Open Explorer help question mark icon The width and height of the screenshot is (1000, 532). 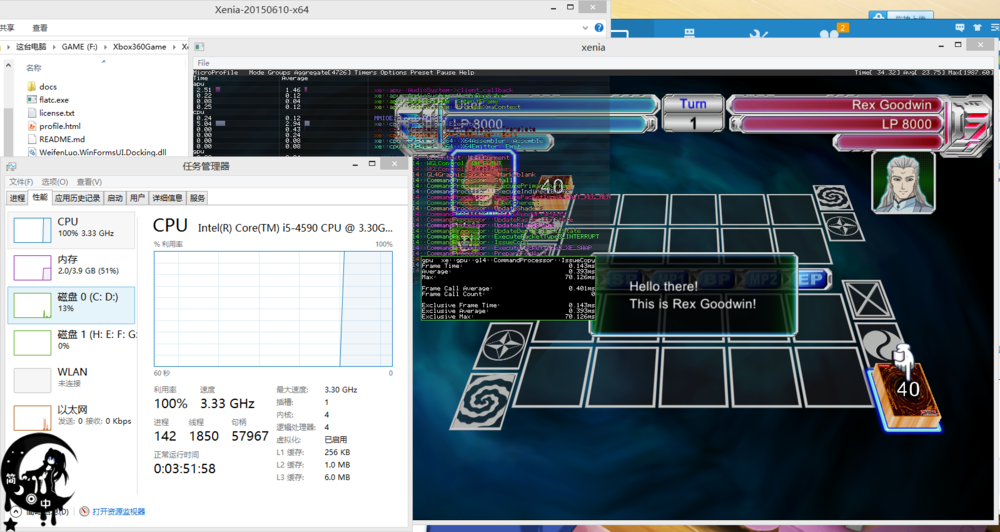pyautogui.click(x=599, y=27)
